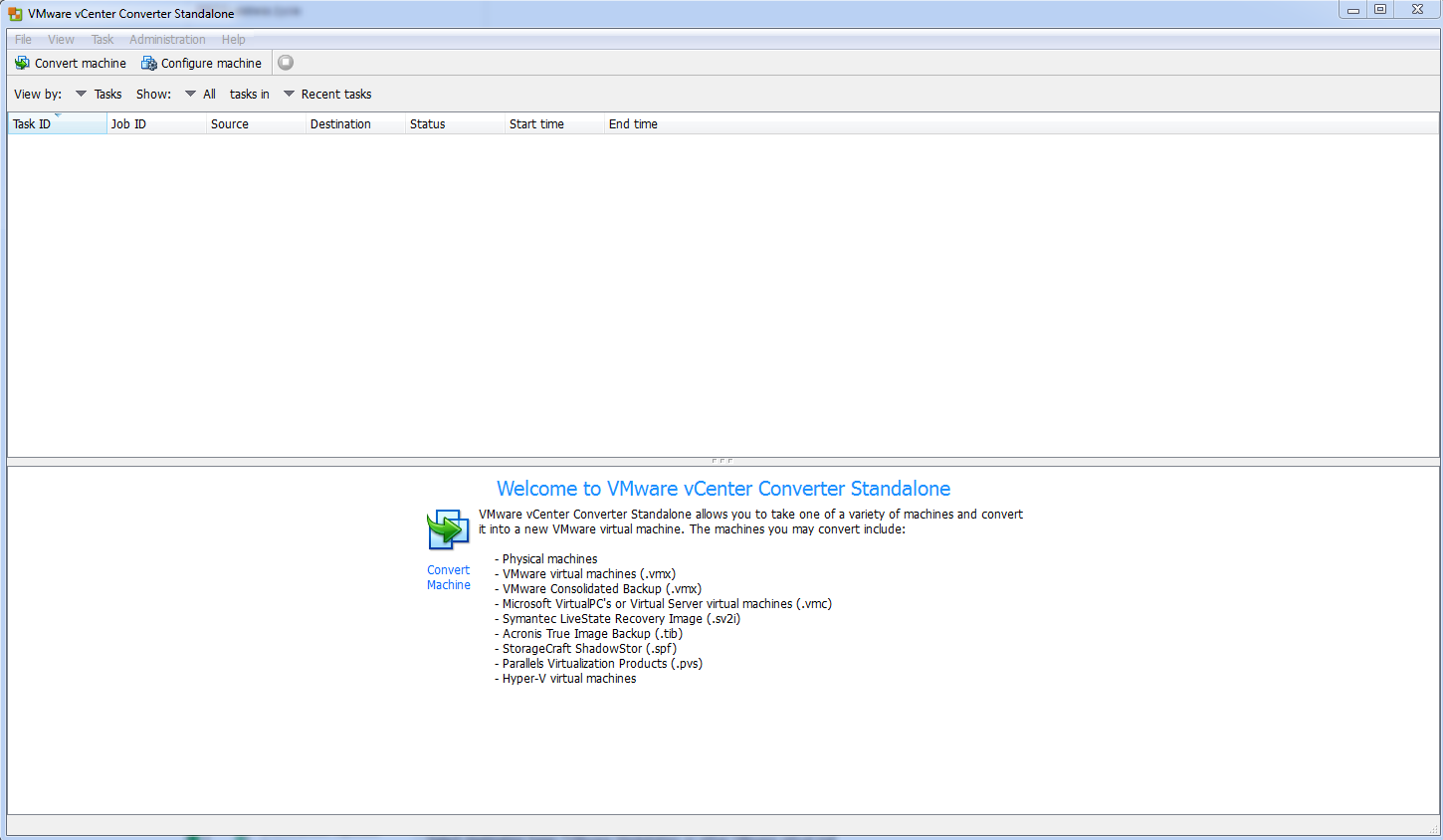Click the 'Physical machines' list entry
1443x840 pixels.
pyautogui.click(x=549, y=559)
